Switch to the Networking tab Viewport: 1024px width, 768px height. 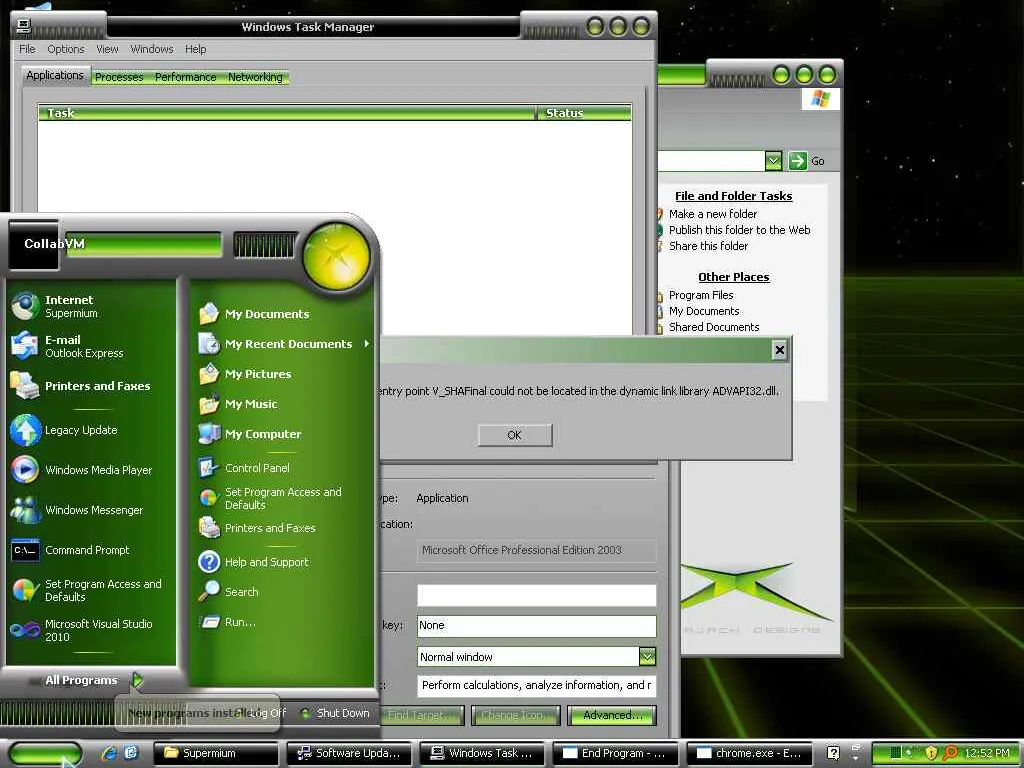[255, 77]
